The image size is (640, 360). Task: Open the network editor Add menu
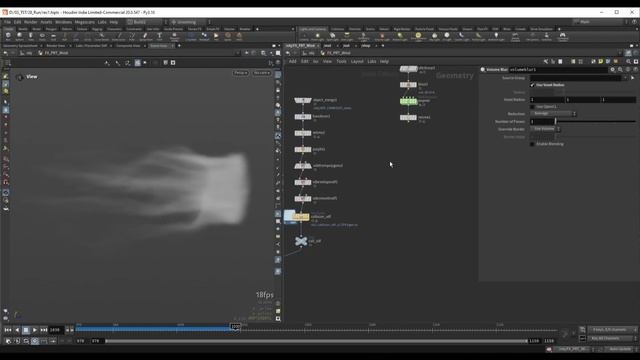(x=292, y=61)
